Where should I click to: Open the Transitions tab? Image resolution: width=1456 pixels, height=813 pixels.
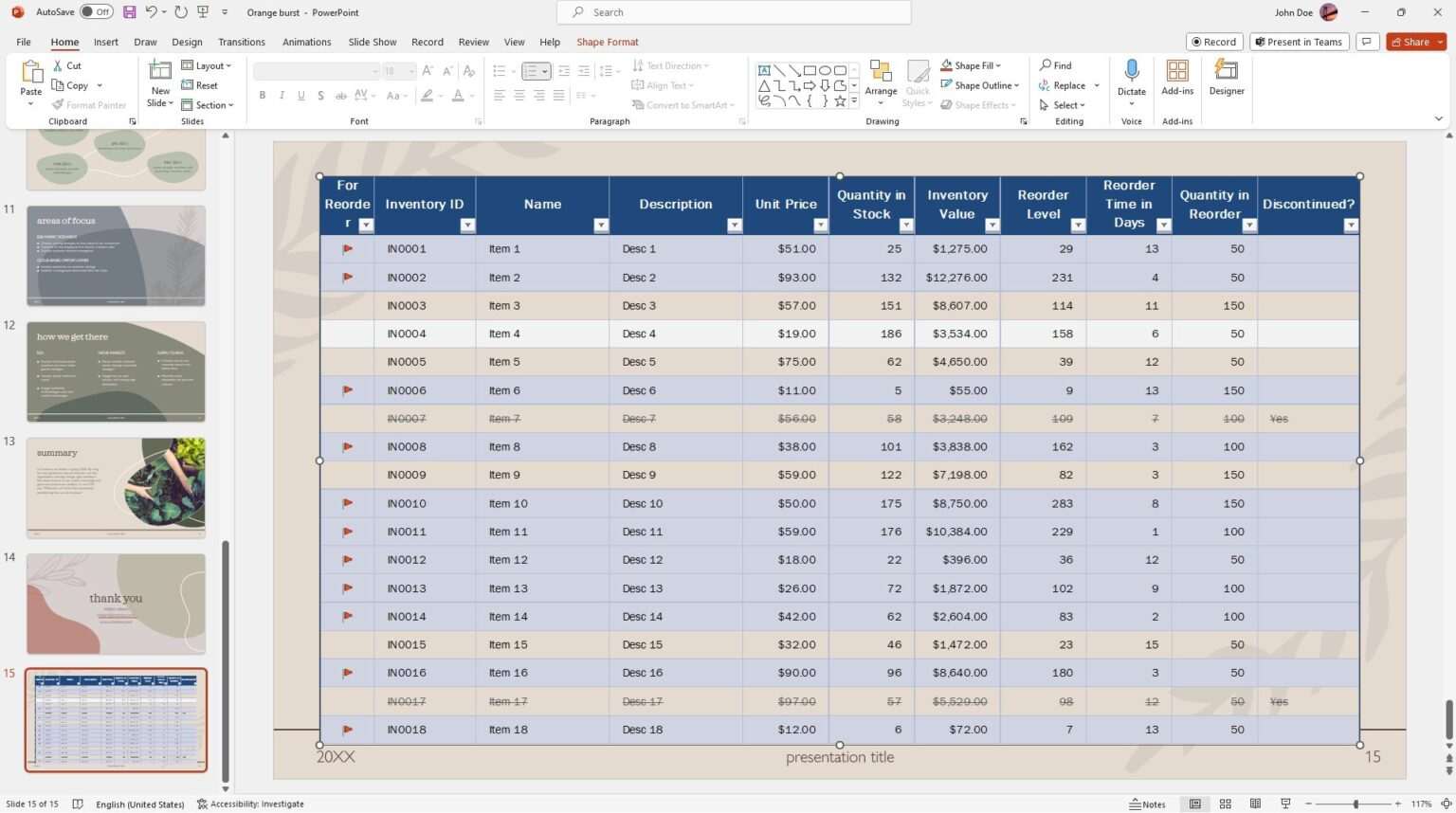coord(242,42)
